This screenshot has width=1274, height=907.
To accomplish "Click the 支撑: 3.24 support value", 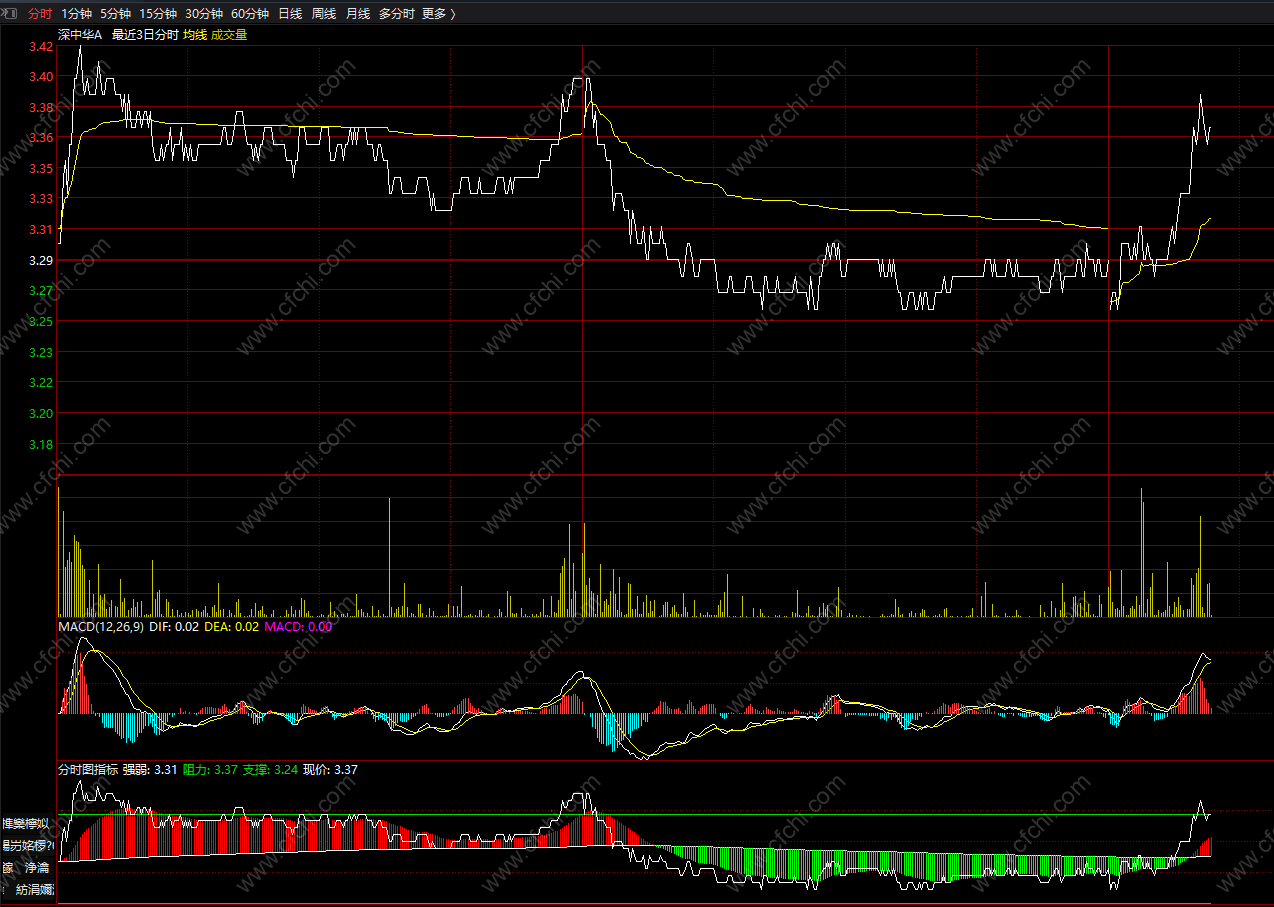I will [x=270, y=770].
